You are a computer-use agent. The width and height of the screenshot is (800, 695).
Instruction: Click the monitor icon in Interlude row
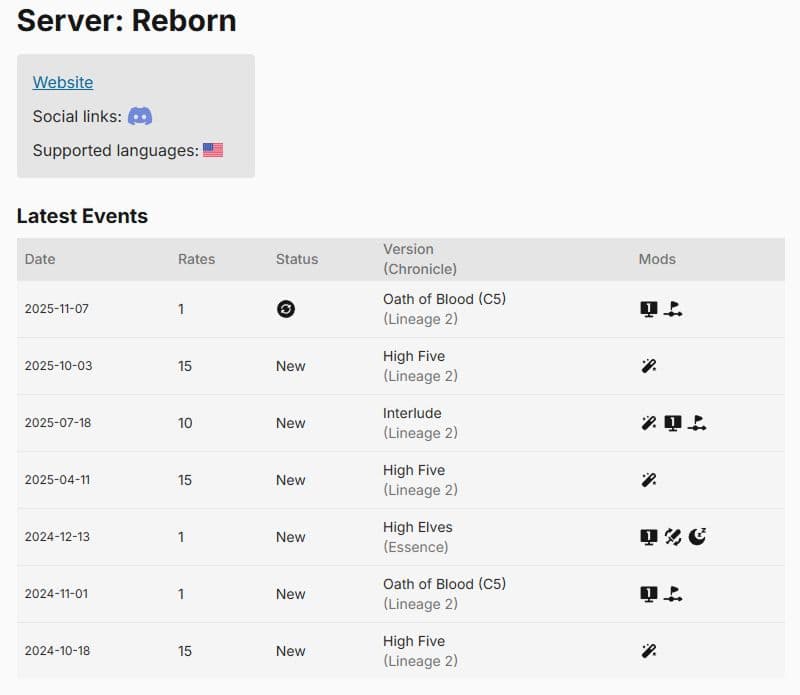point(673,423)
